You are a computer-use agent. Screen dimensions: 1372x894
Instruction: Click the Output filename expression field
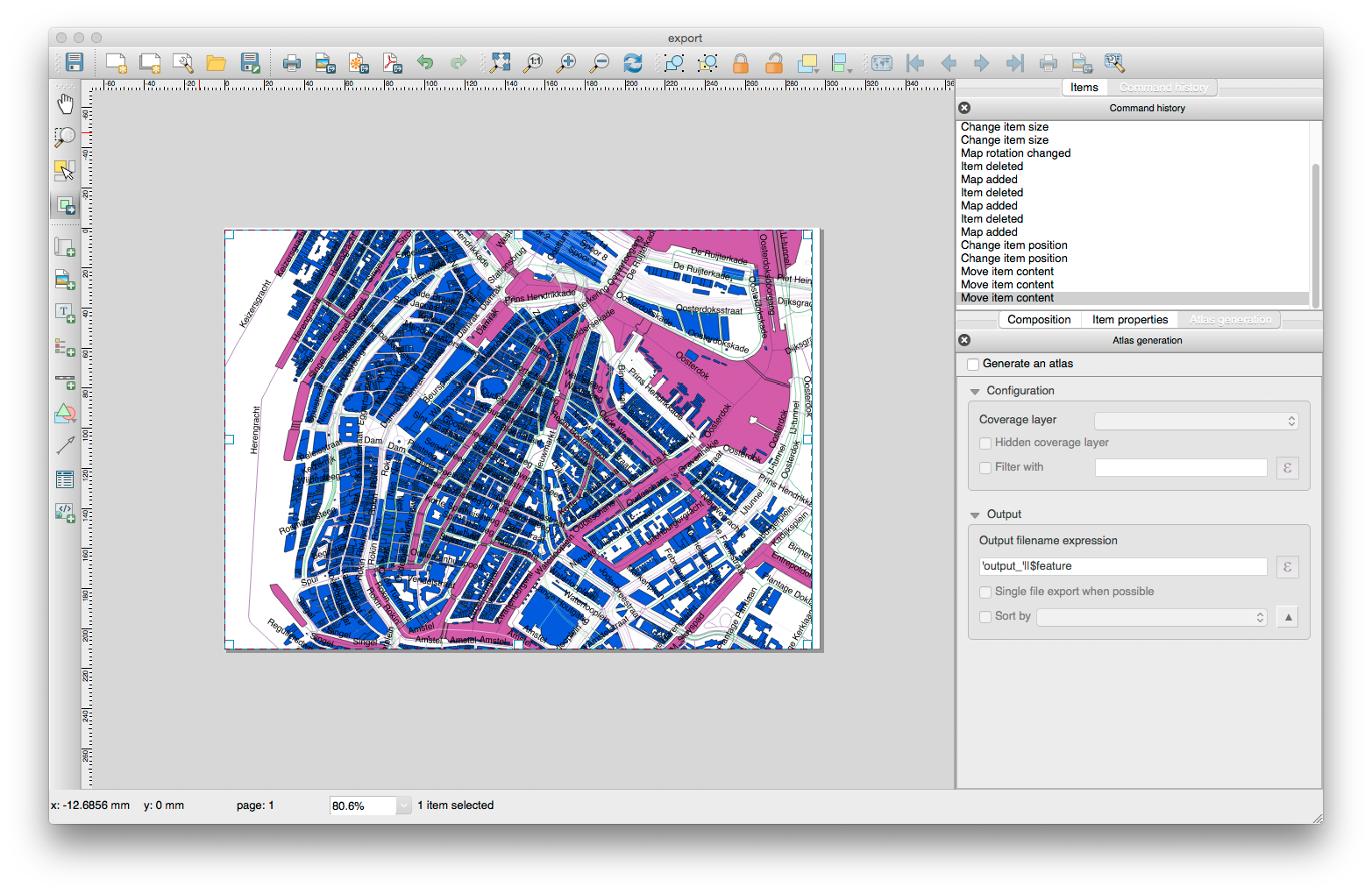[x=1122, y=567]
